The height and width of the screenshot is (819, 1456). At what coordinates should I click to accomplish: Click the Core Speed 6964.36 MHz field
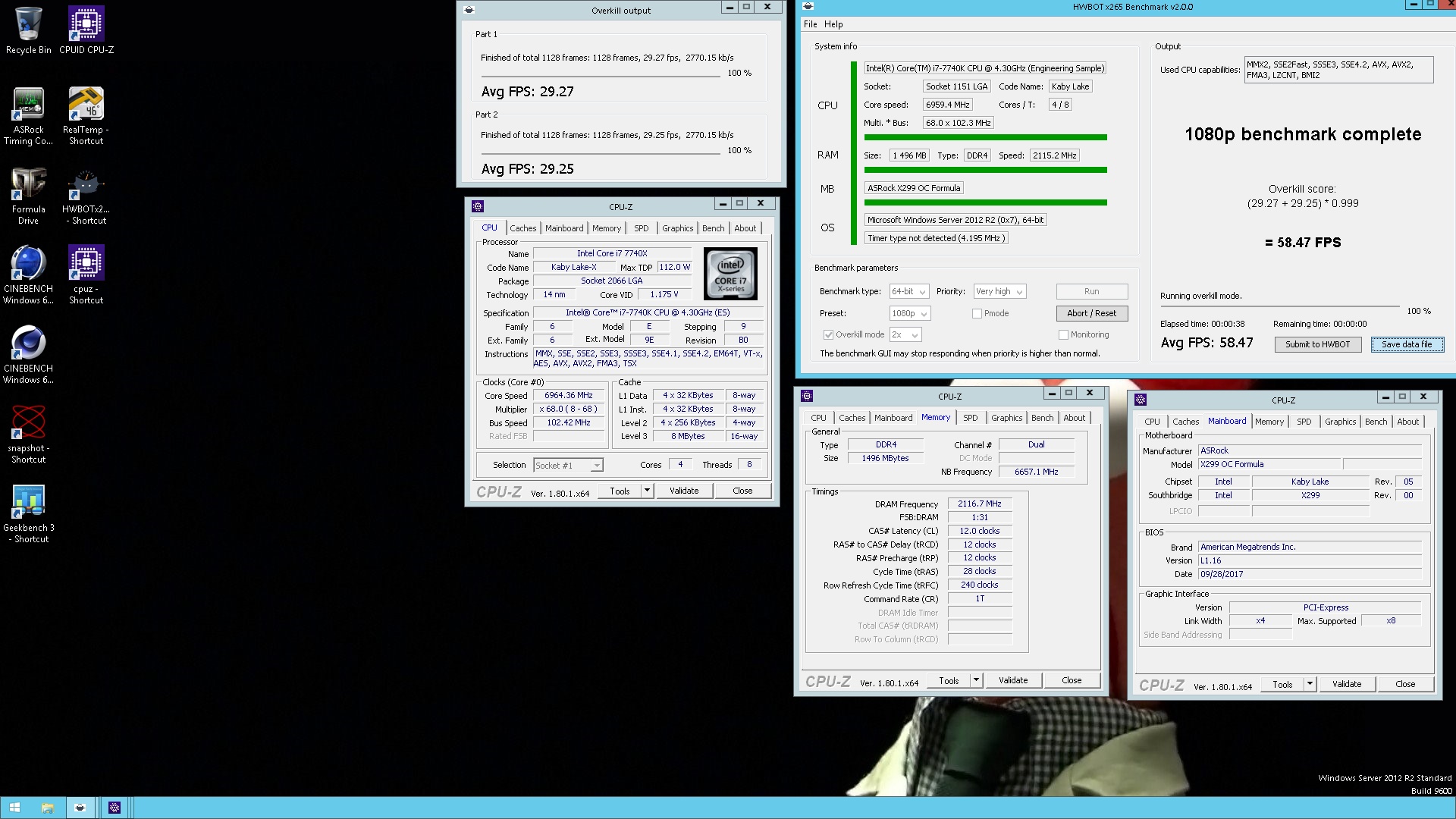[569, 395]
